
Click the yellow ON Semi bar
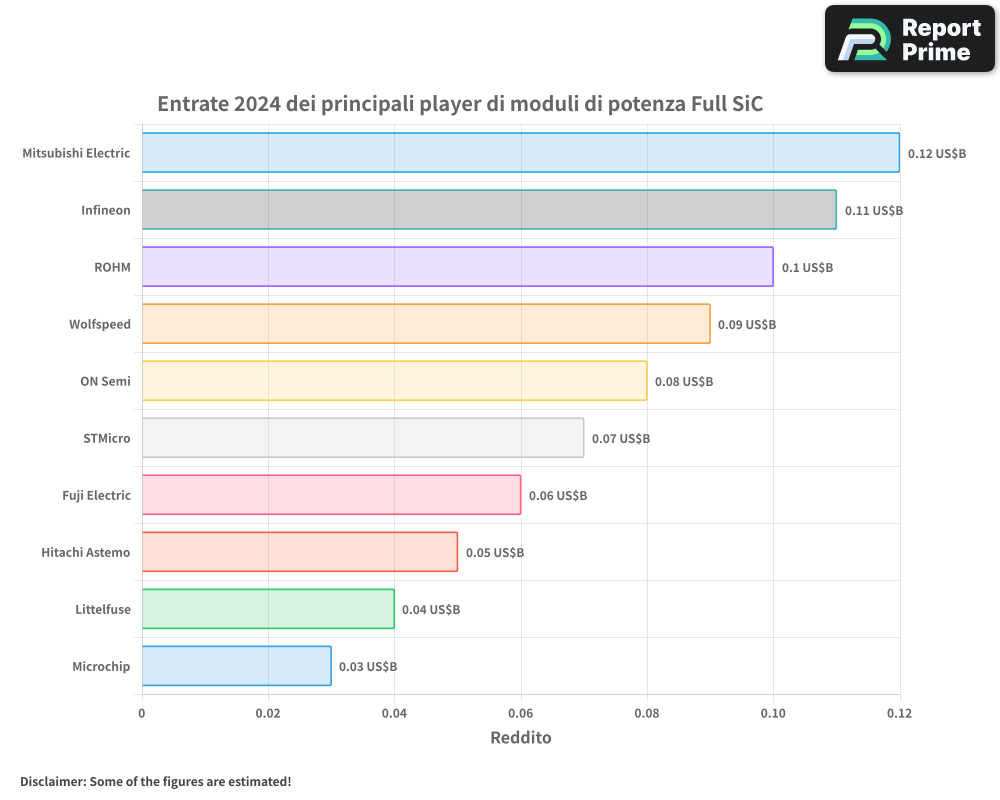click(x=394, y=381)
